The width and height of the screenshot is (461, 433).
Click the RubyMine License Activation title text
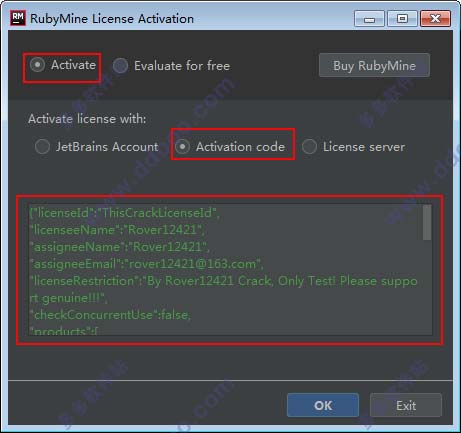(x=112, y=19)
